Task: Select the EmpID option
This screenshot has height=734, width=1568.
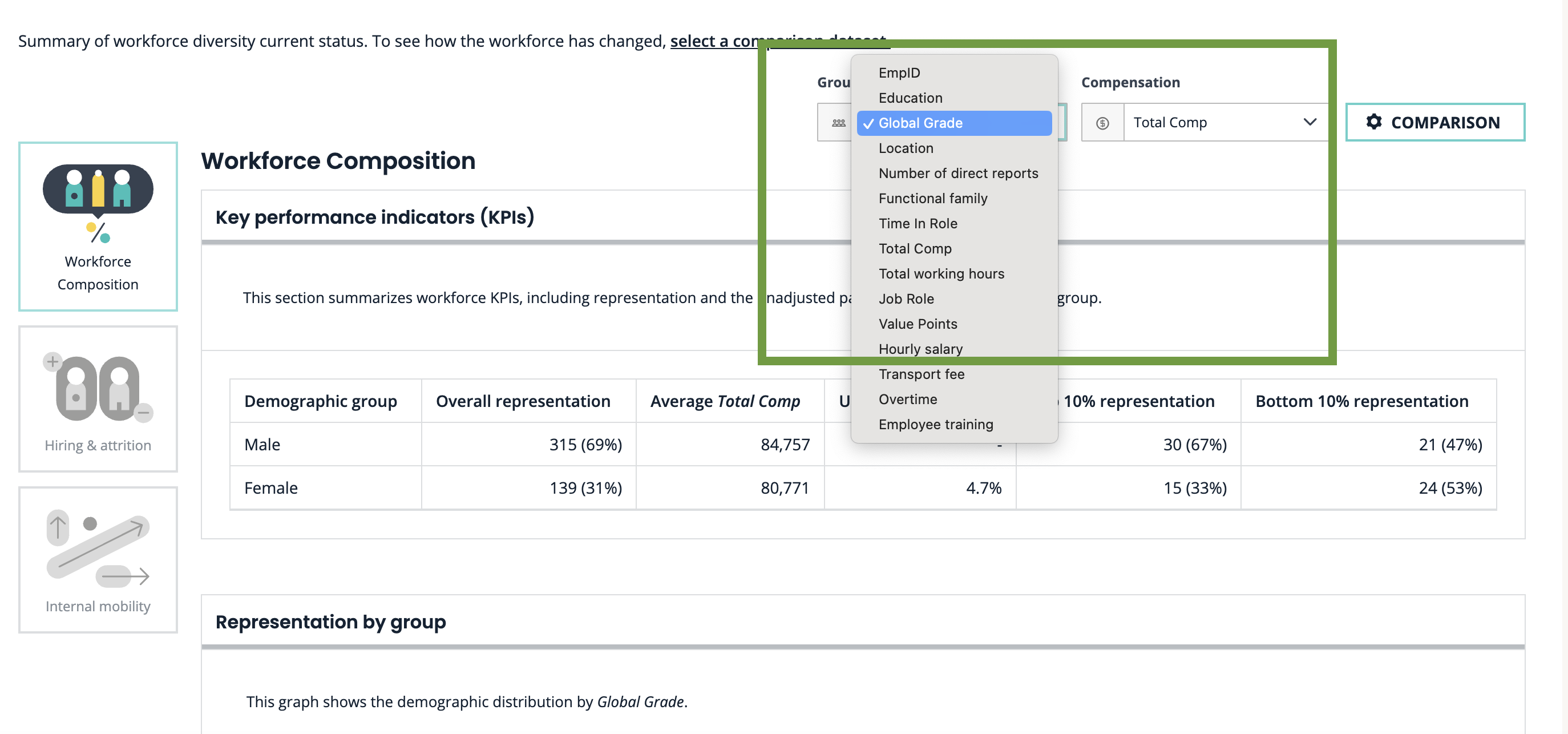Action: [899, 73]
